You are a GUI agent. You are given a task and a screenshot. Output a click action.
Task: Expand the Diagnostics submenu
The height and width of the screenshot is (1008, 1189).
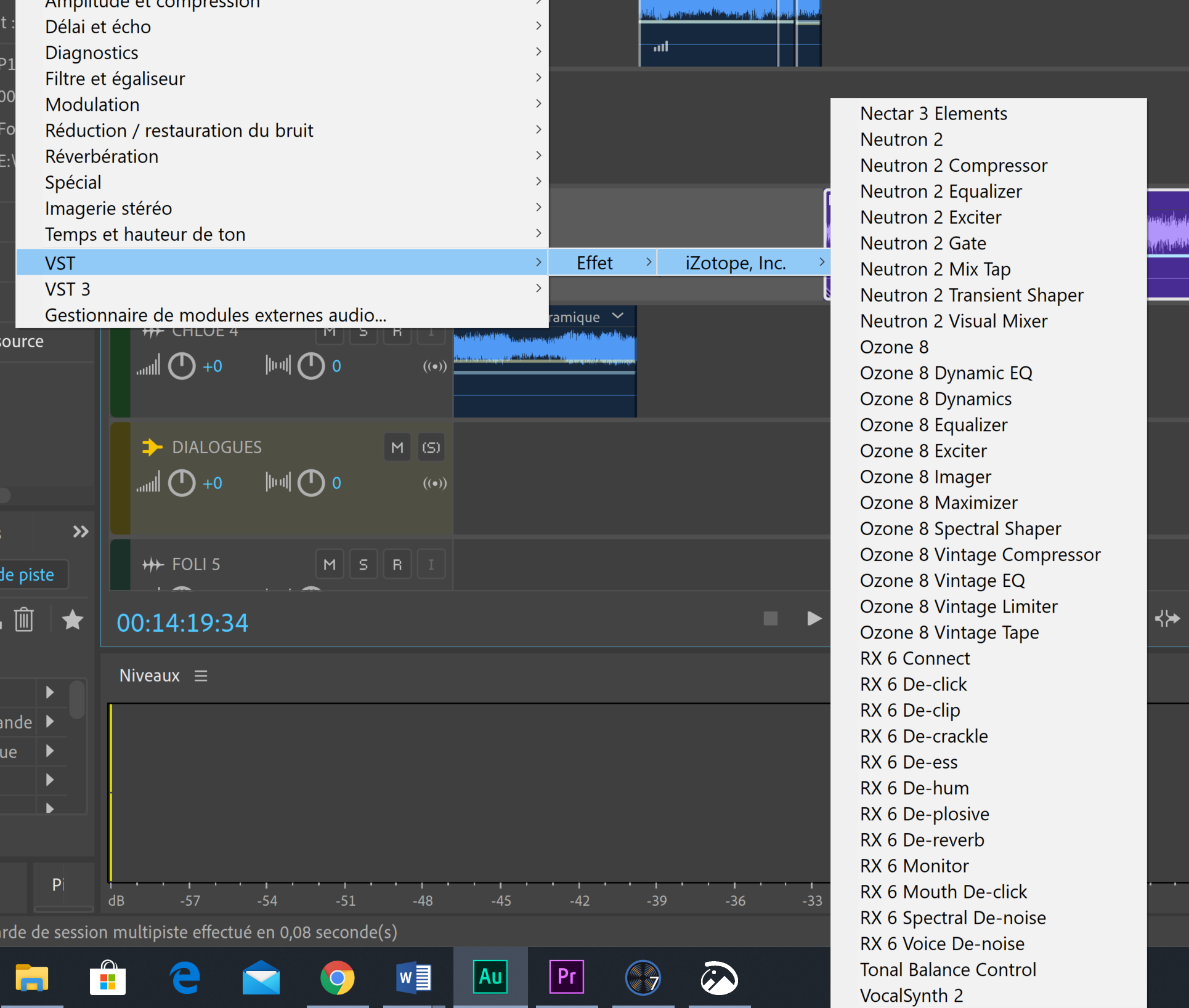coord(282,52)
